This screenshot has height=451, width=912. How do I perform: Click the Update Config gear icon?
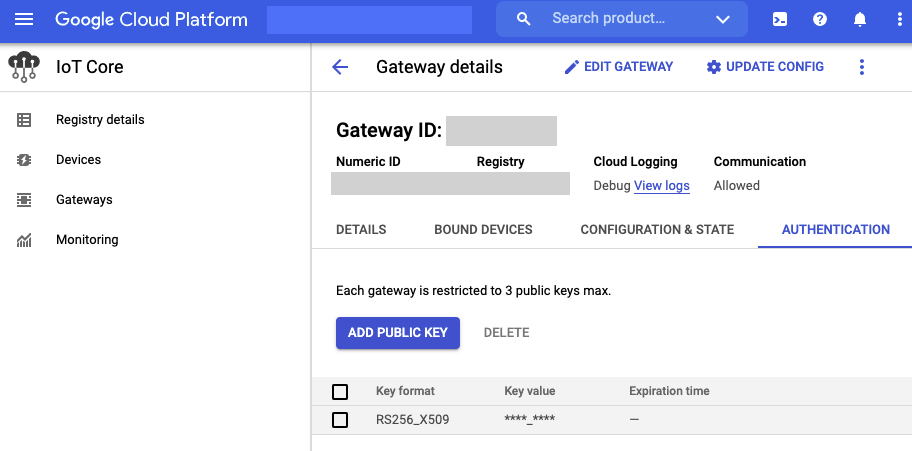click(x=714, y=67)
